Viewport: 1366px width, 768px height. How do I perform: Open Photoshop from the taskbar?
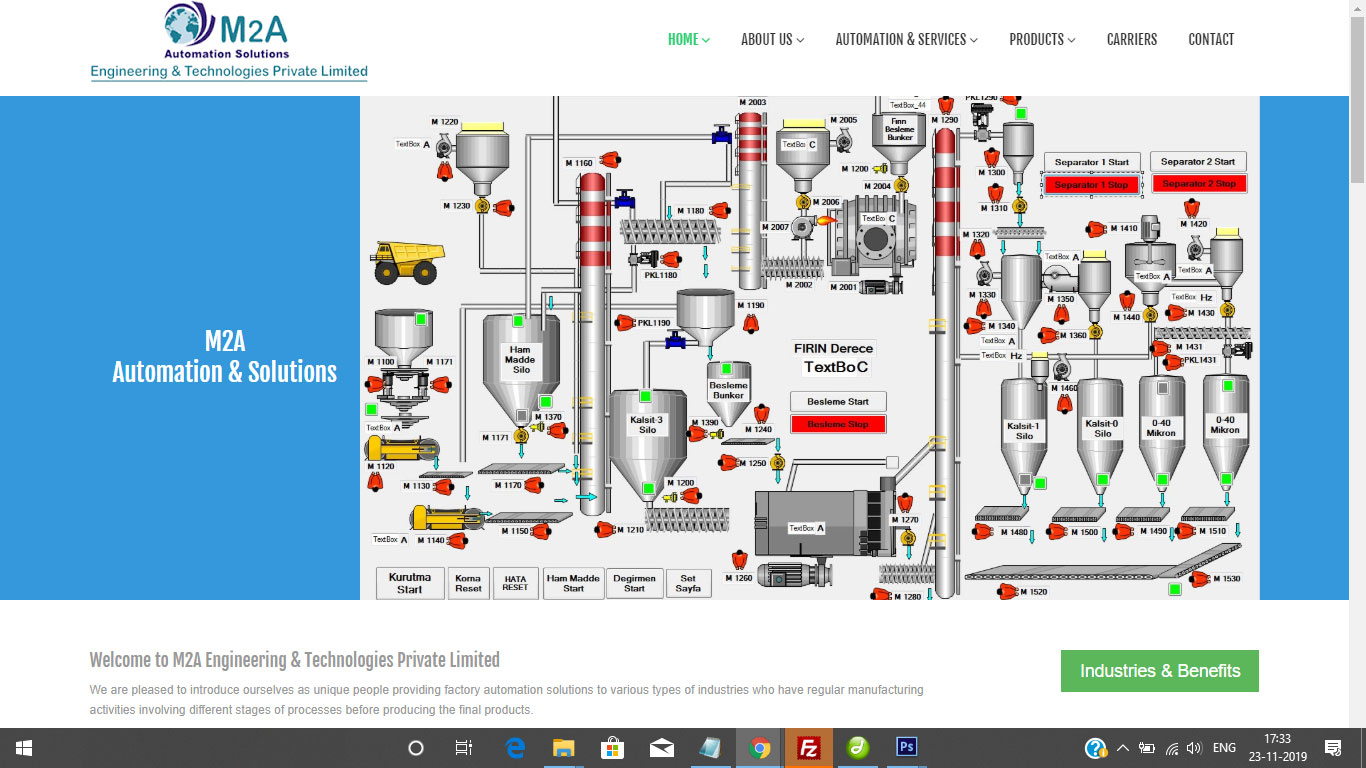pos(907,748)
